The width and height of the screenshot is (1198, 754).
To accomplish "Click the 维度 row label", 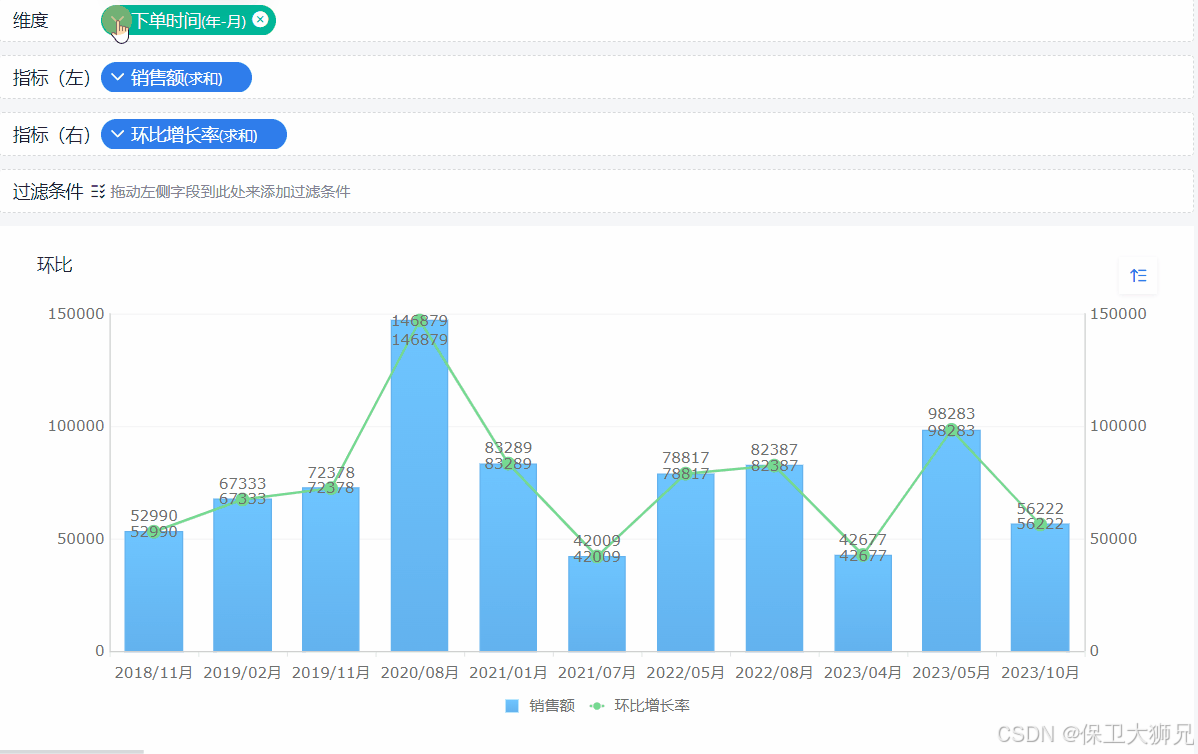I will 31,21.
